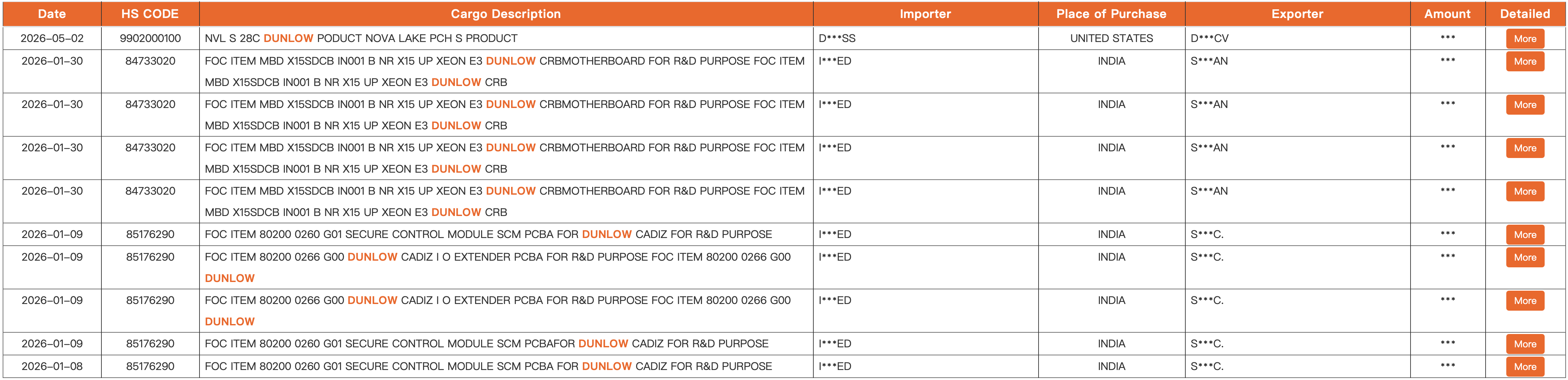Select the Date column header
Screen dimensions: 1568x380
click(52, 14)
